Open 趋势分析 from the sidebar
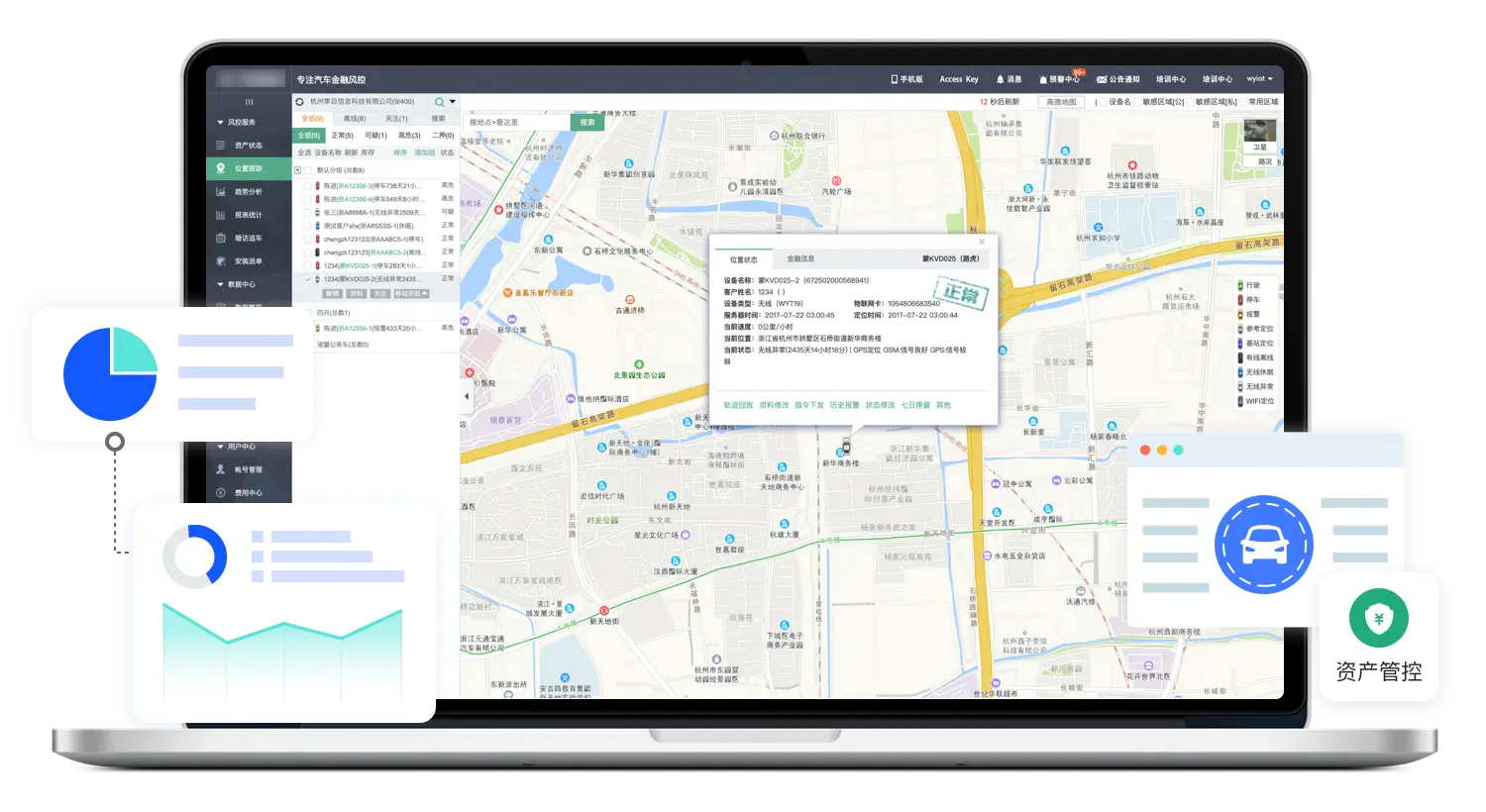The image size is (1486, 812). 248,192
